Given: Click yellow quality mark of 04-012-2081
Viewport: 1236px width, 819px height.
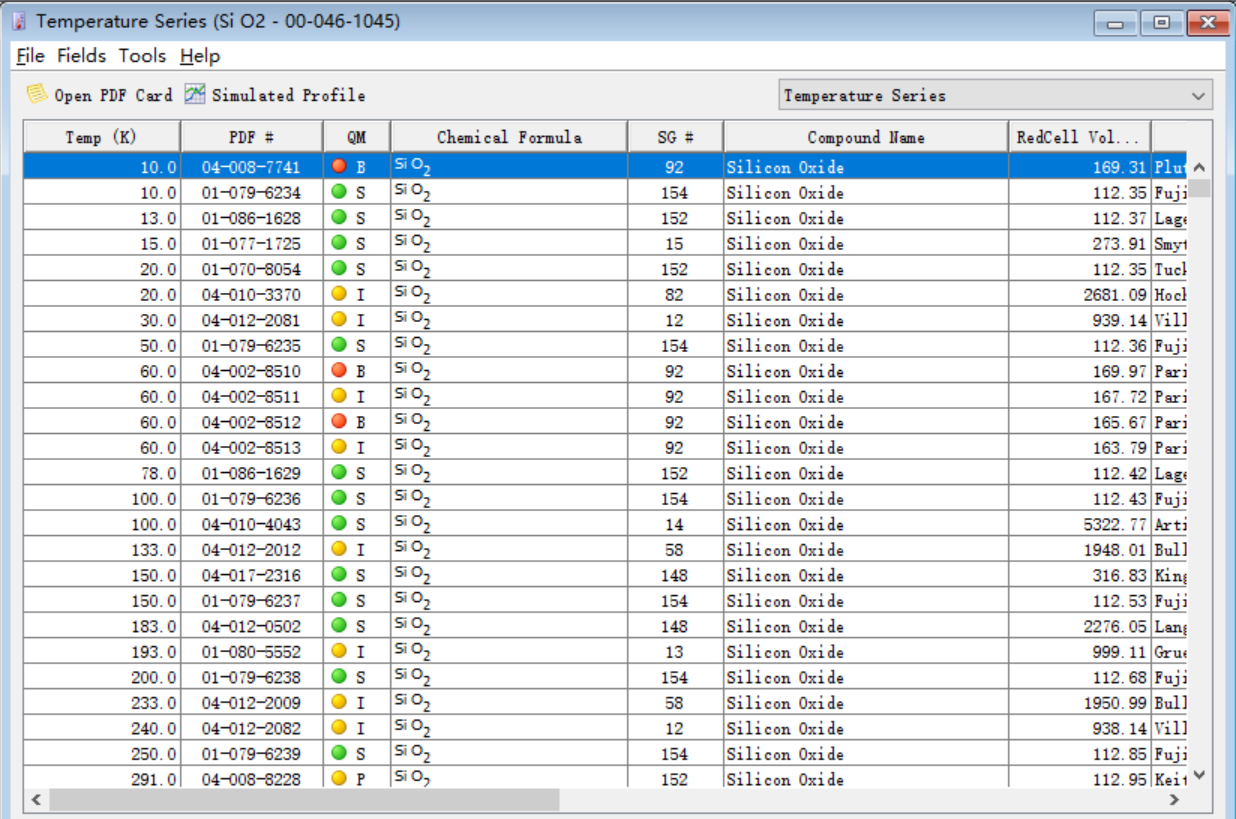Looking at the screenshot, I should point(339,319).
